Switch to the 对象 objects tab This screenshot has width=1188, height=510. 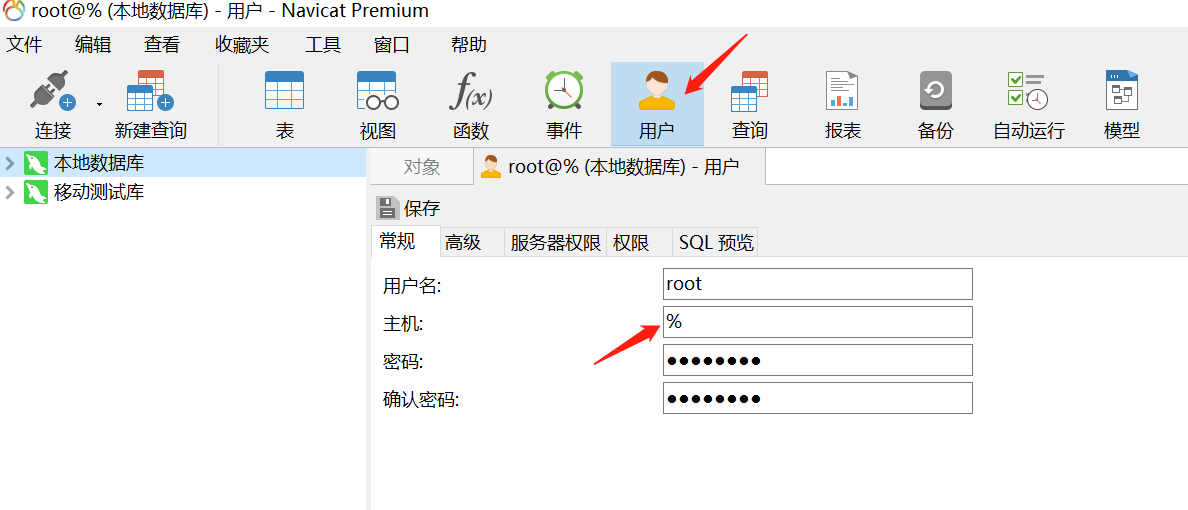point(422,167)
